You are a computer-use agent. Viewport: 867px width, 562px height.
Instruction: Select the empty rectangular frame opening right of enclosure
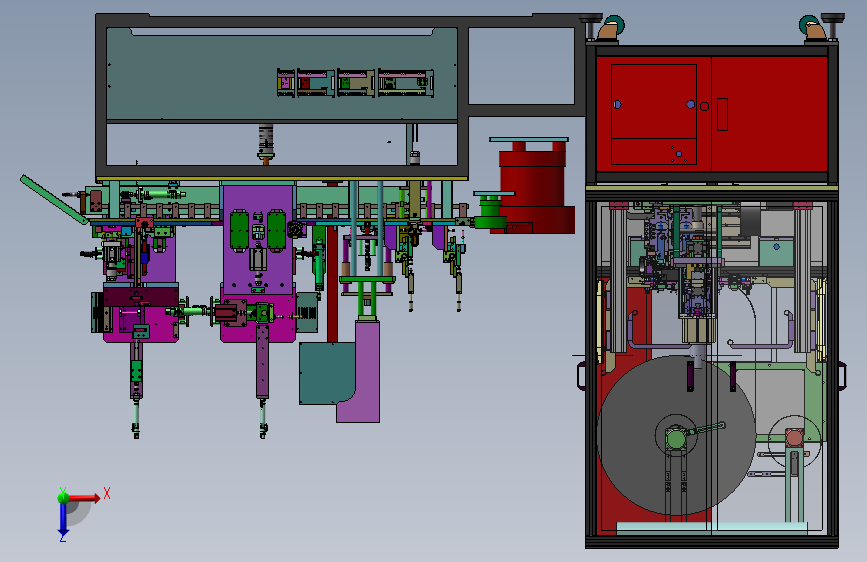[521, 66]
